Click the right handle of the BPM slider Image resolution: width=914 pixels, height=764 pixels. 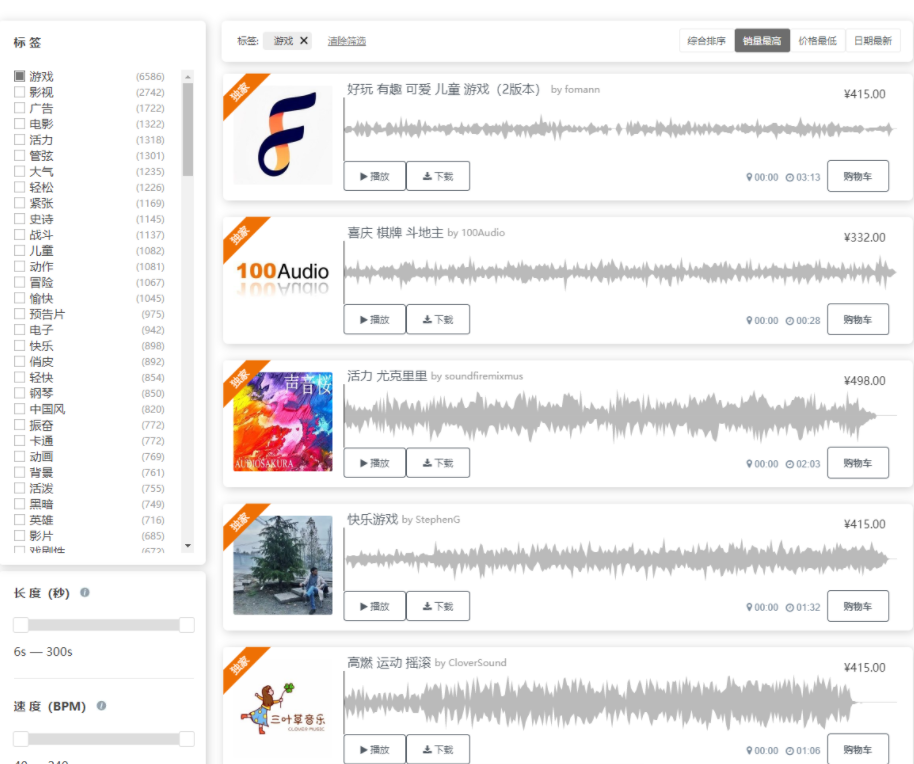pyautogui.click(x=187, y=739)
